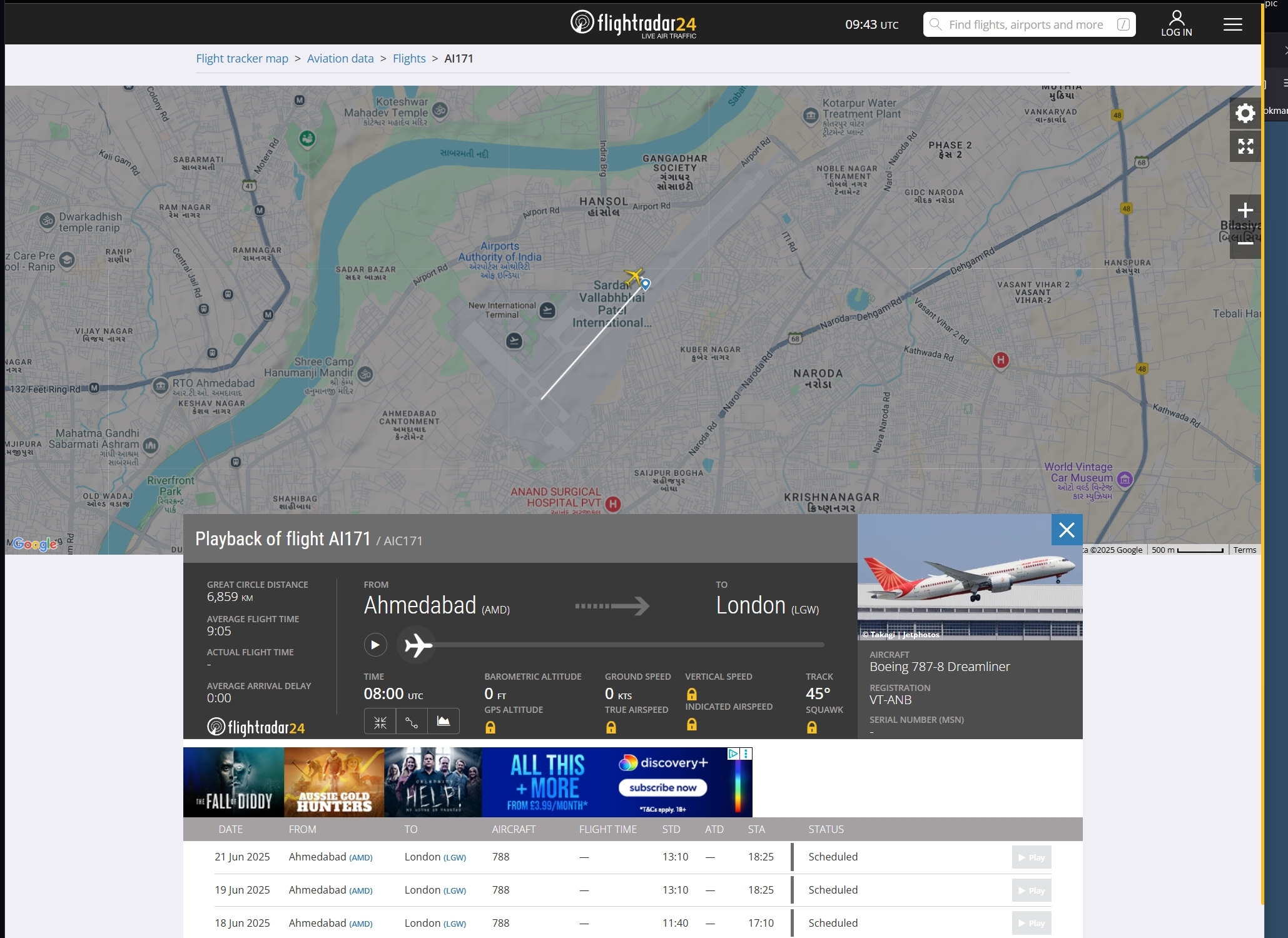The width and height of the screenshot is (1288, 938).
Task: View the Air India aircraft photo
Action: point(970,577)
